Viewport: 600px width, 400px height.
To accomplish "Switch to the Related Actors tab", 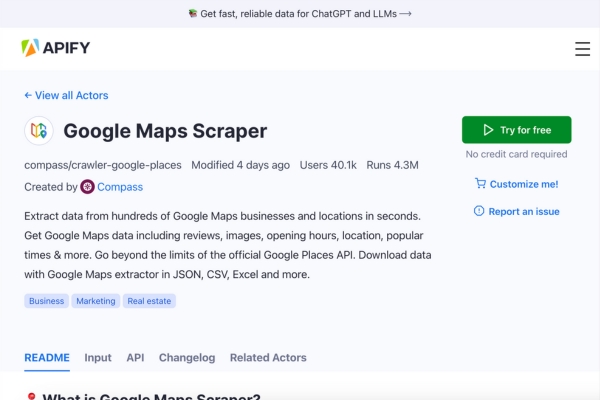I will (x=268, y=358).
